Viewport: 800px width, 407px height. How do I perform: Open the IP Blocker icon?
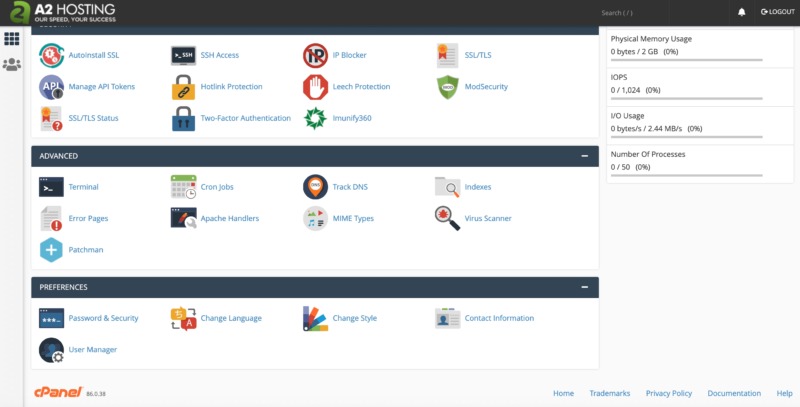pyautogui.click(x=315, y=55)
